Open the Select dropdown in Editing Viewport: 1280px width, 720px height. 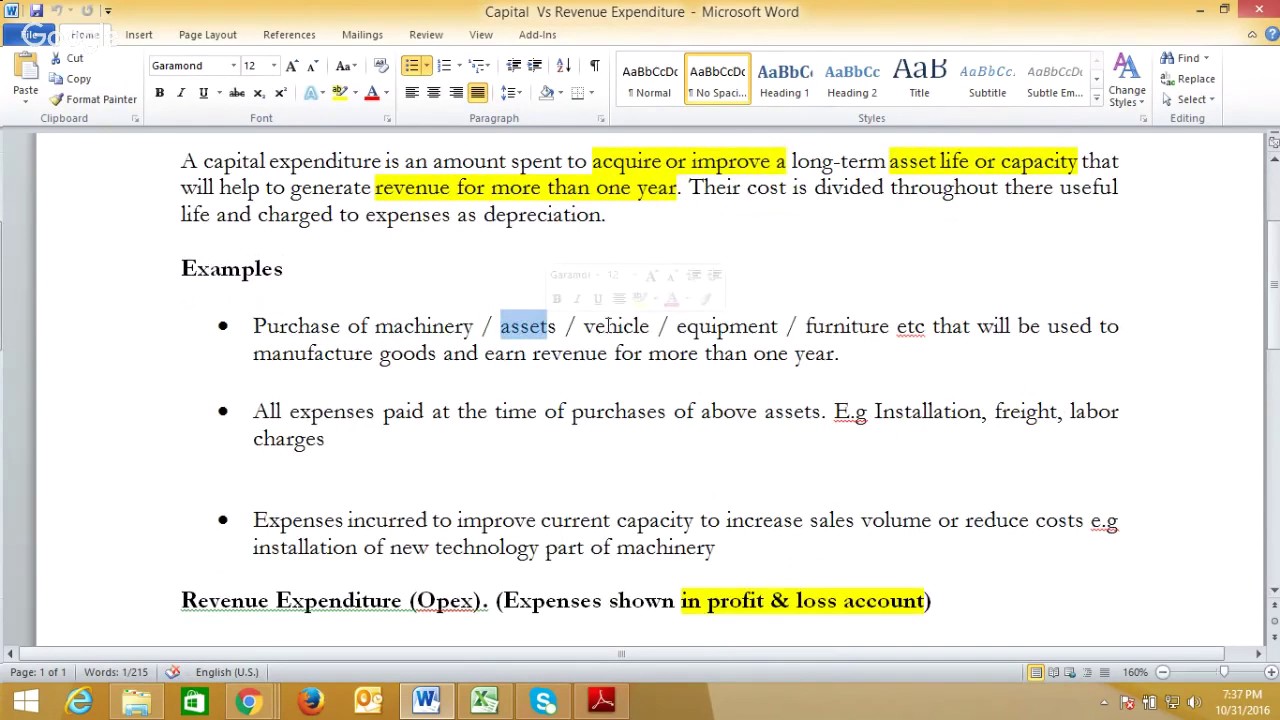(x=1189, y=99)
